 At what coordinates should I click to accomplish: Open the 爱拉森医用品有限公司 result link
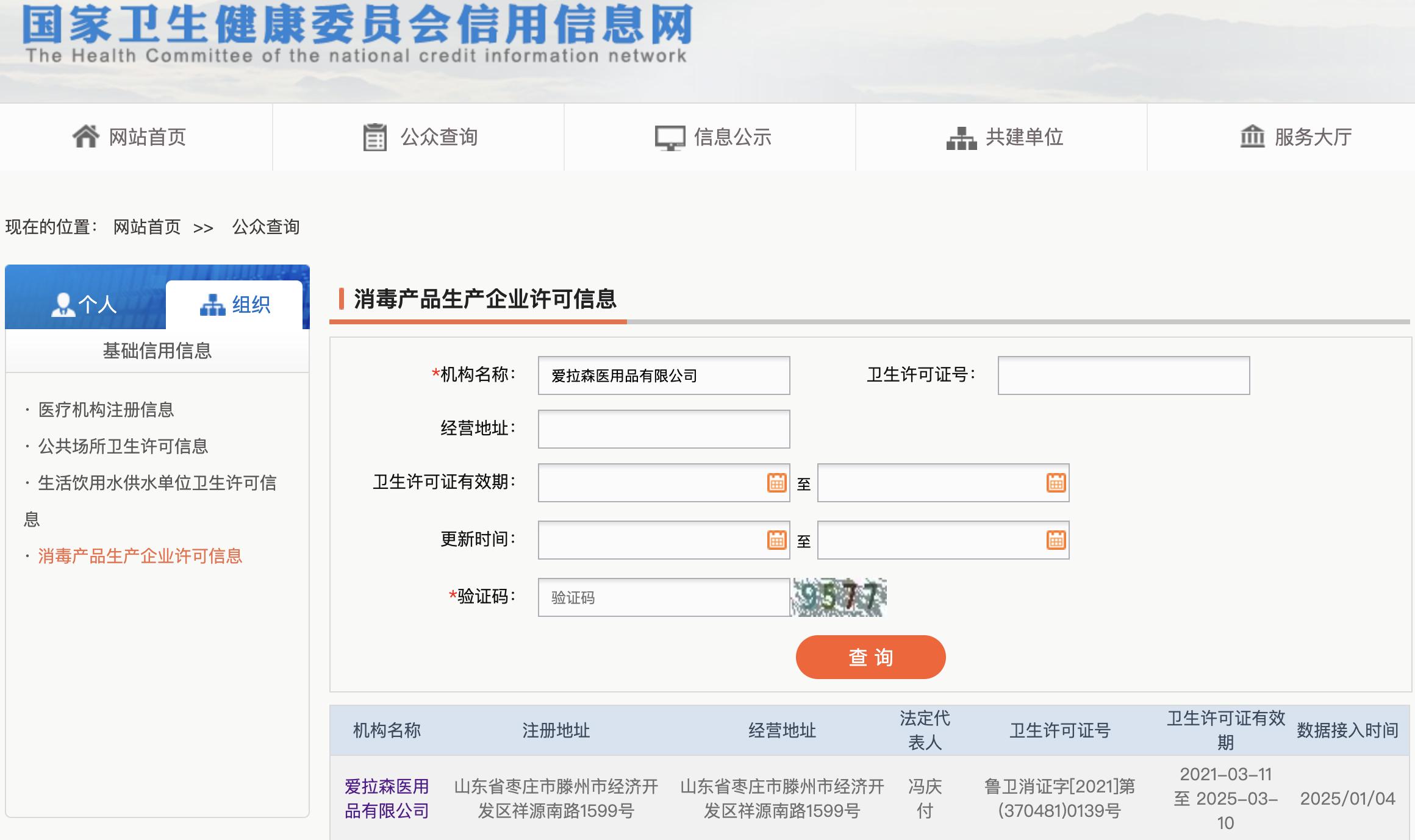(387, 799)
